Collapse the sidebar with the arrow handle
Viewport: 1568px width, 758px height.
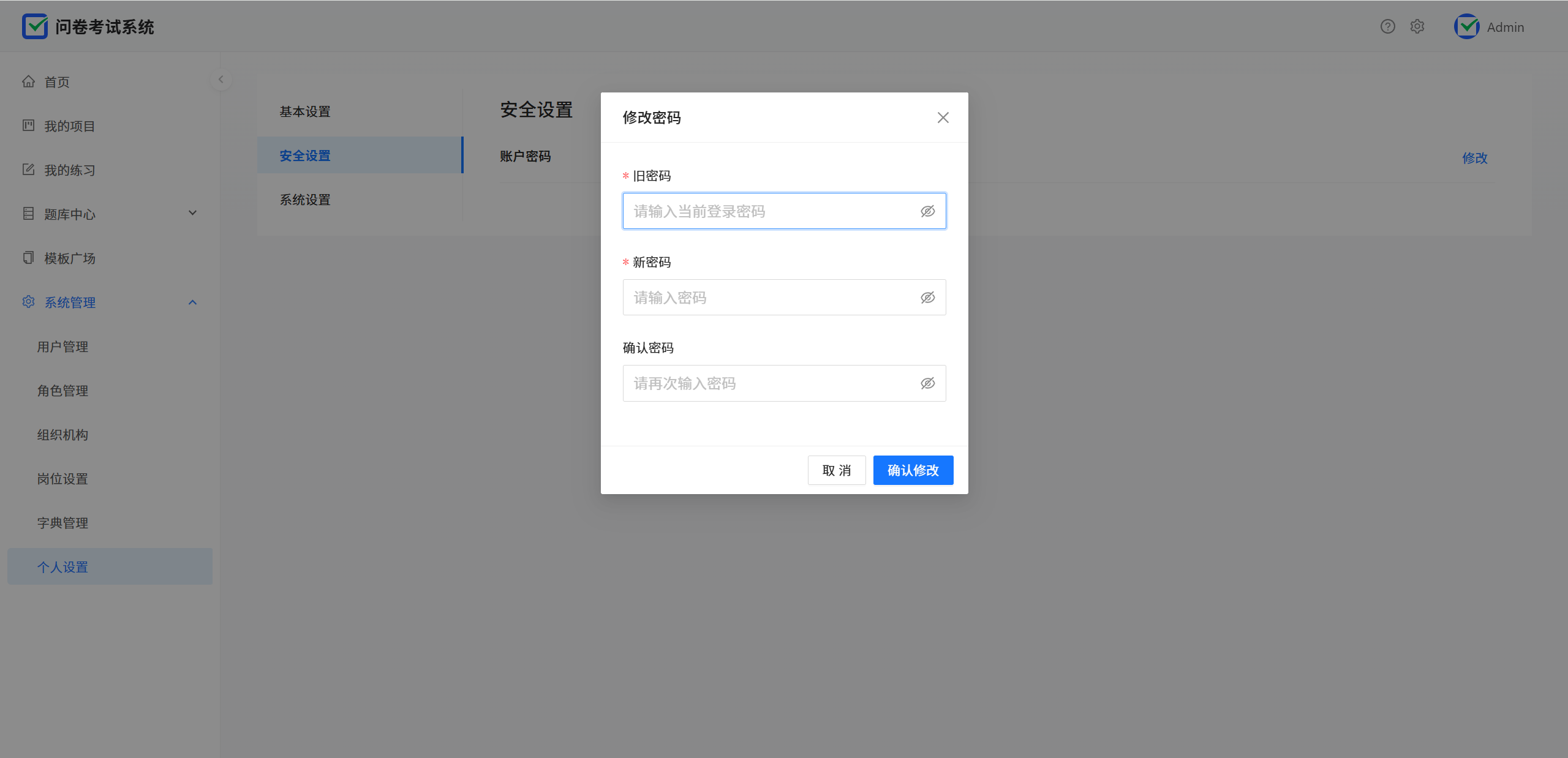[x=221, y=79]
